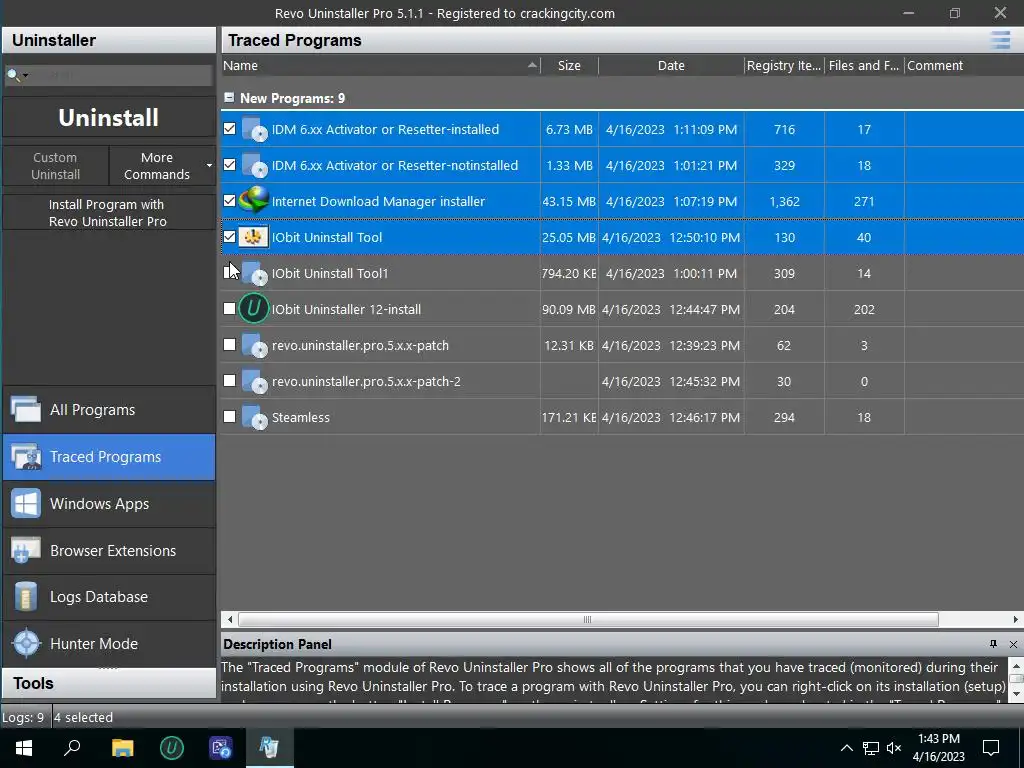
Task: Sort by the Date column header
Action: point(671,65)
